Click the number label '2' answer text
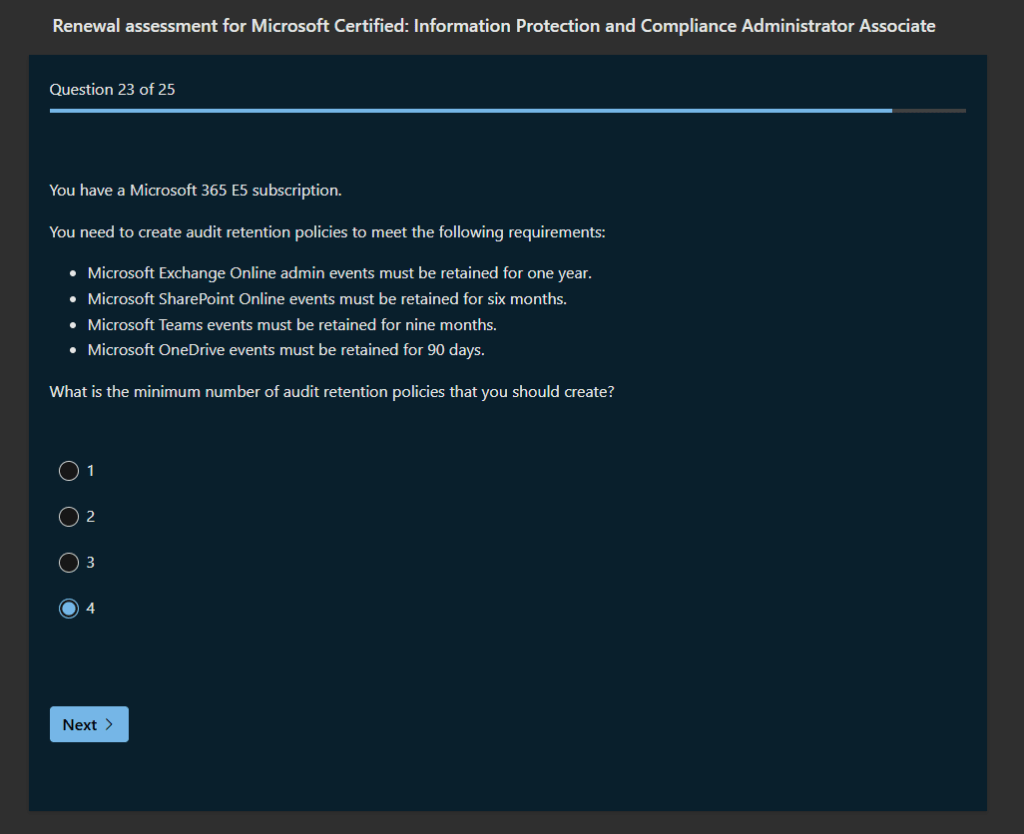This screenshot has width=1024, height=834. (x=91, y=516)
